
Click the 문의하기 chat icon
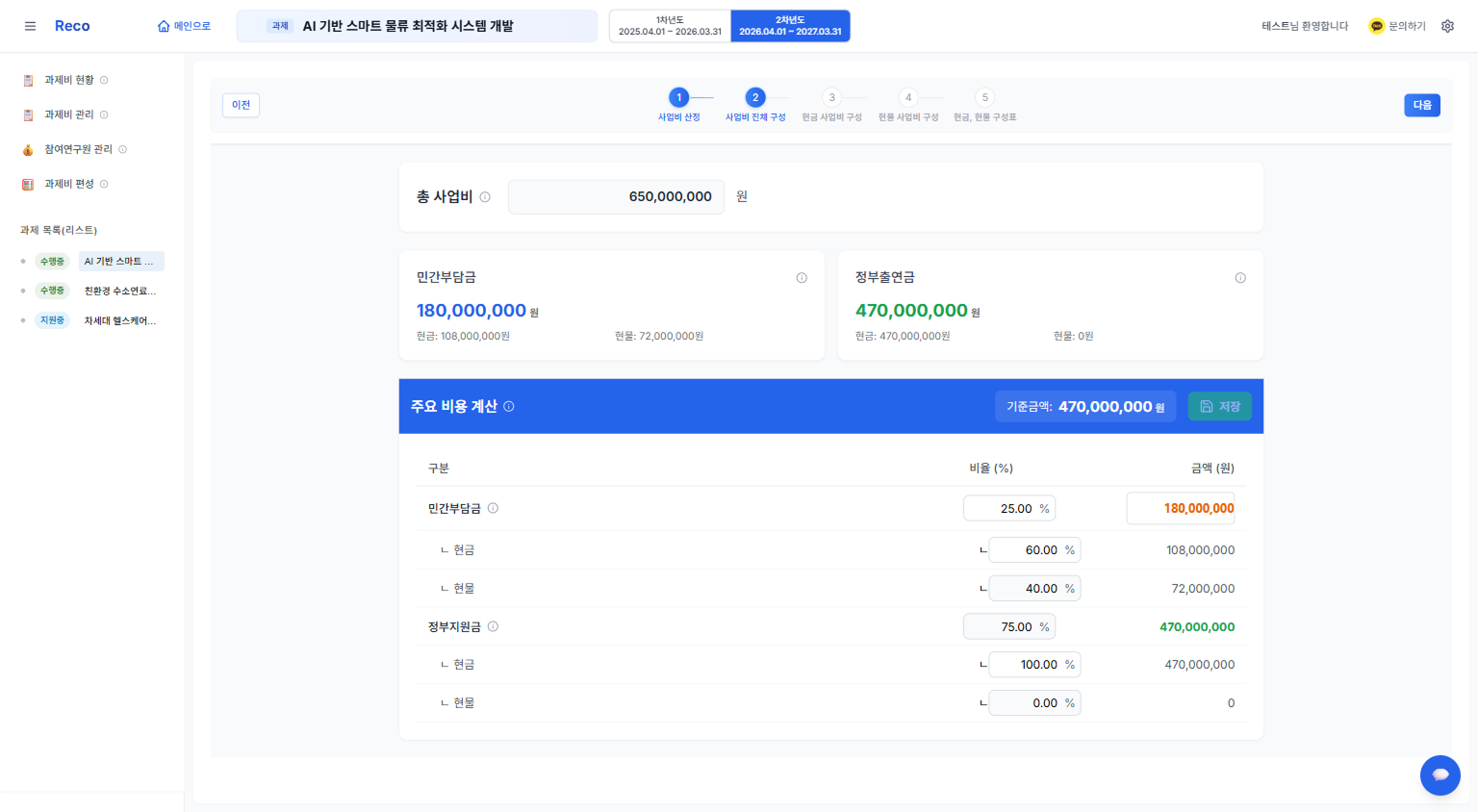pos(1377,26)
